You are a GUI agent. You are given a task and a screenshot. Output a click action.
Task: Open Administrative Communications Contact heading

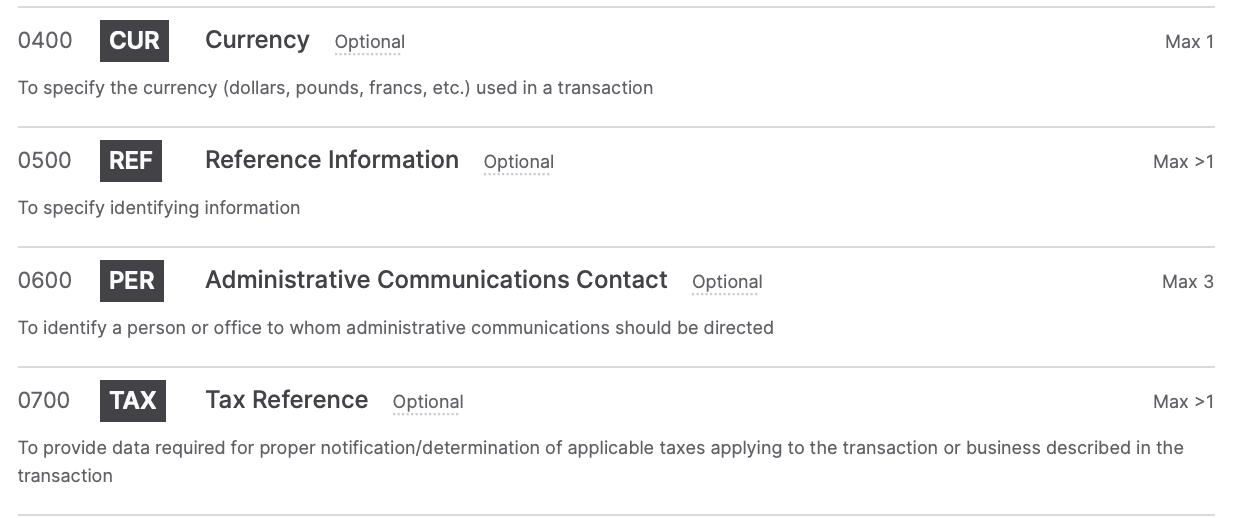[x=436, y=280]
